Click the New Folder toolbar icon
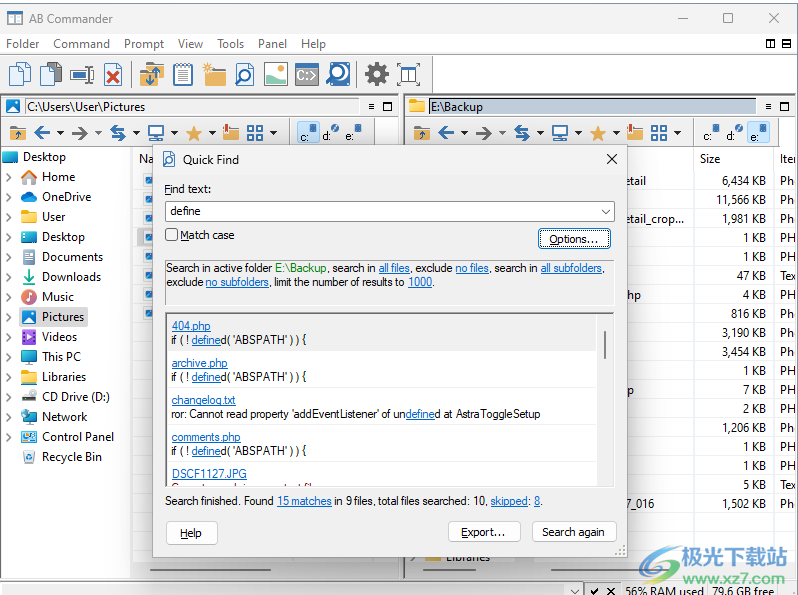The image size is (798, 595). (x=214, y=74)
